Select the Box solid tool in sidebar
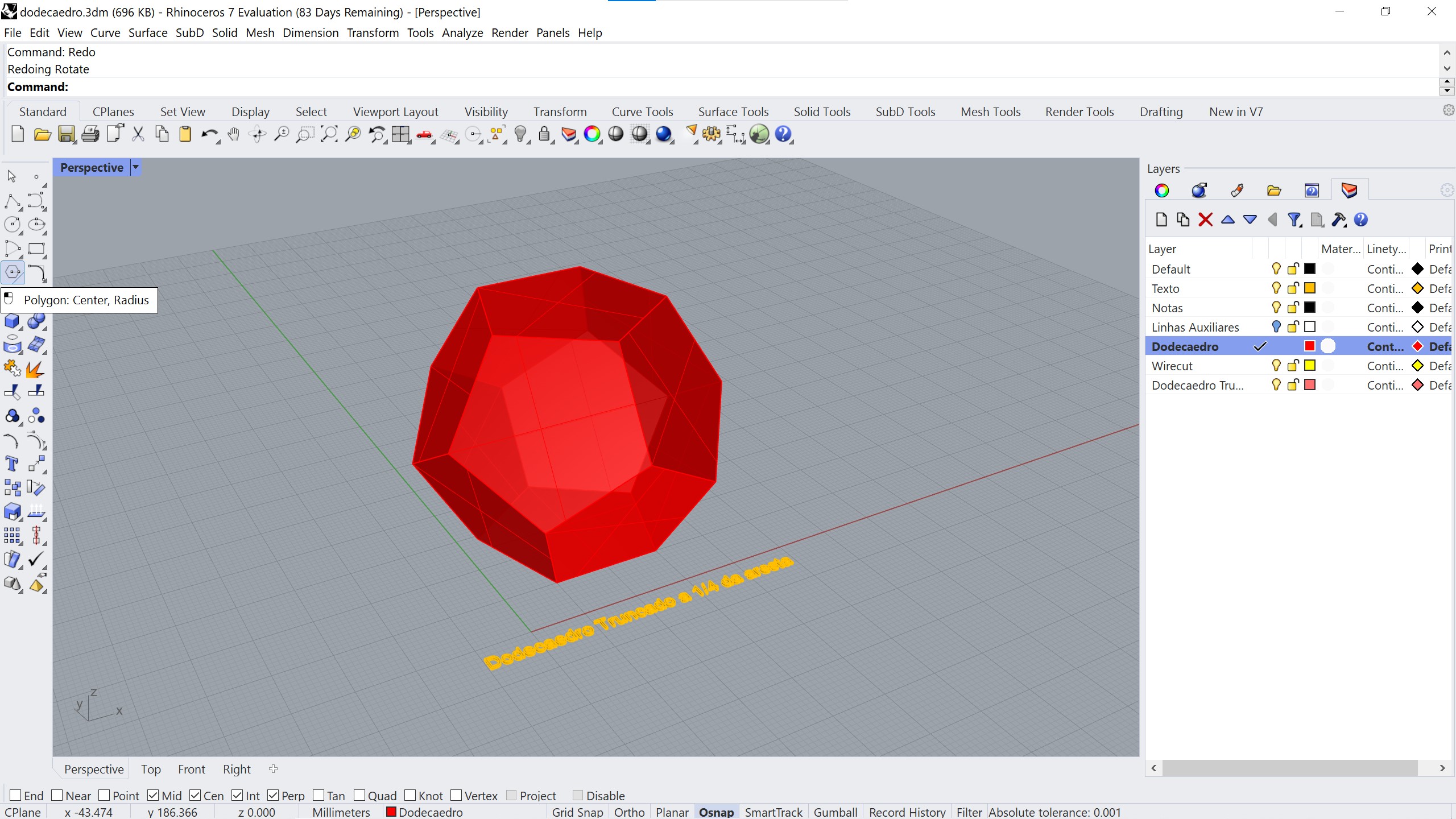1456x819 pixels. (11, 321)
